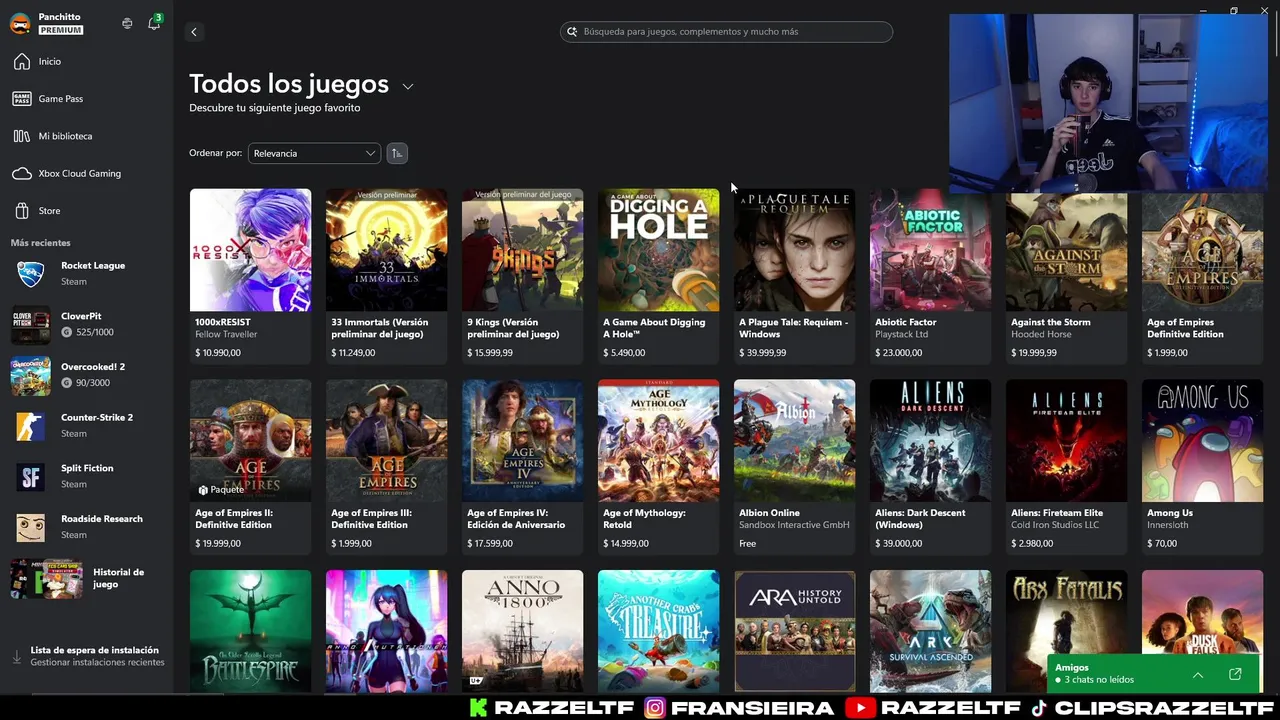Open the 9 Kings game tile

[x=522, y=275]
